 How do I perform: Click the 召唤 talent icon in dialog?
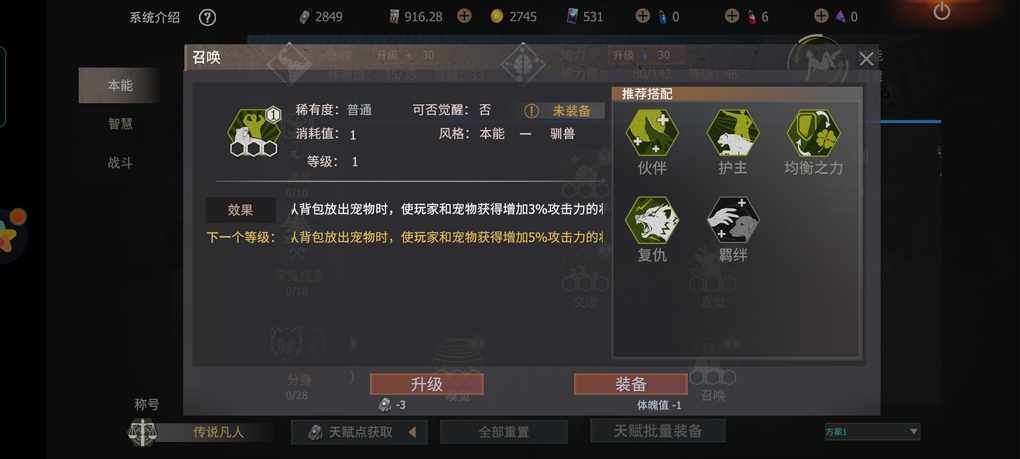pos(254,132)
